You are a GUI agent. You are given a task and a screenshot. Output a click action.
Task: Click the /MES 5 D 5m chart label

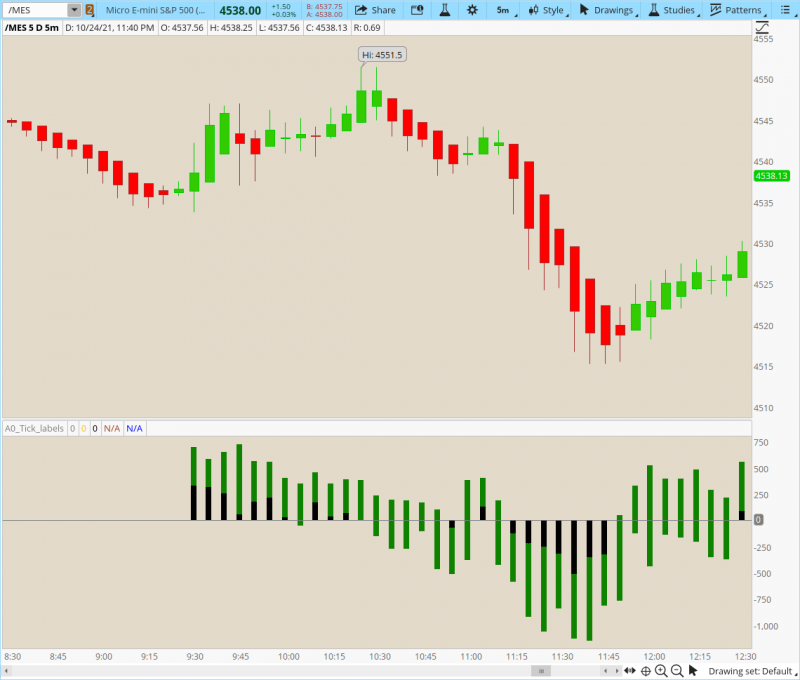tap(32, 28)
